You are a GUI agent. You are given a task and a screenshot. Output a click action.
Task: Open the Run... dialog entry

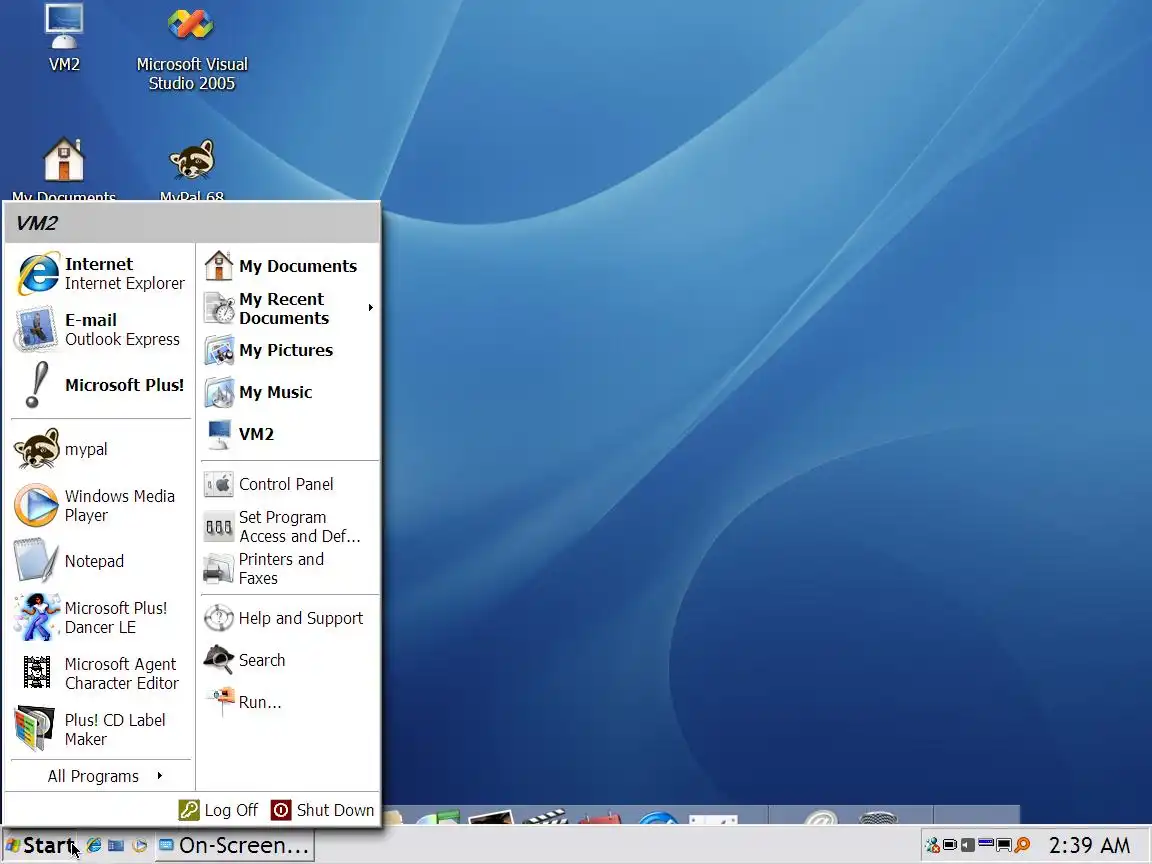click(x=289, y=702)
